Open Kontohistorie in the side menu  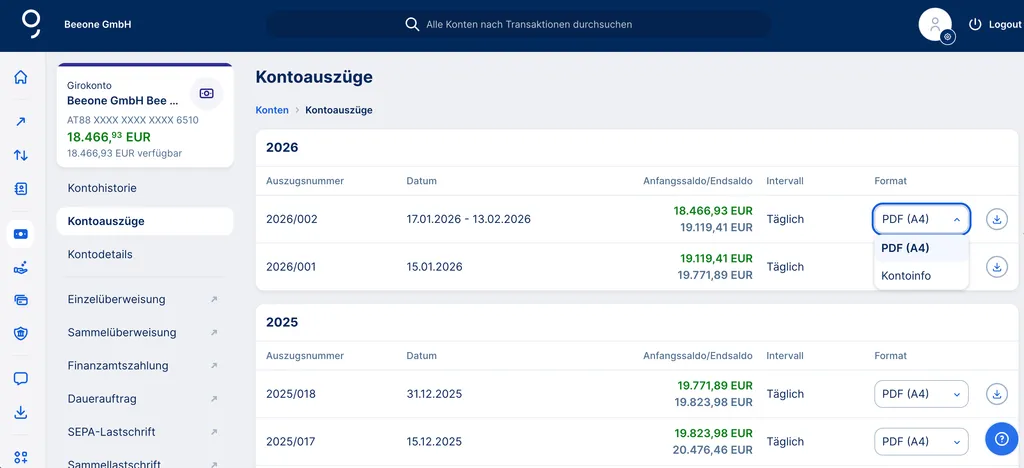[x=102, y=188]
